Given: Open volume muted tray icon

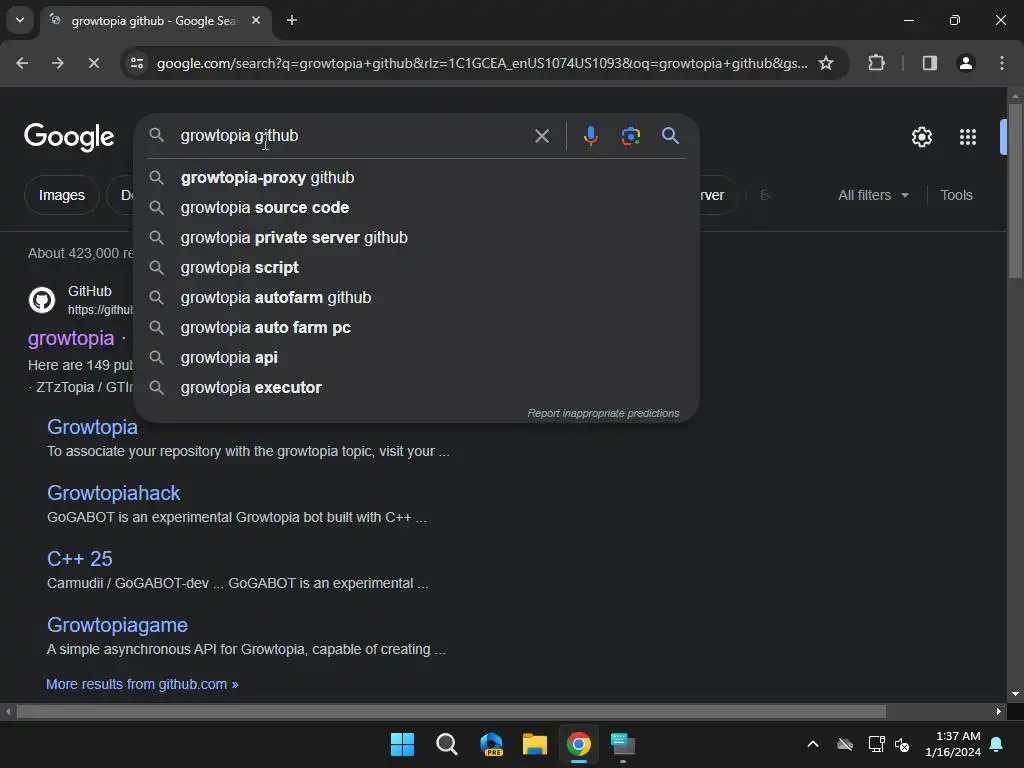Looking at the screenshot, I should pyautogui.click(x=902, y=744).
